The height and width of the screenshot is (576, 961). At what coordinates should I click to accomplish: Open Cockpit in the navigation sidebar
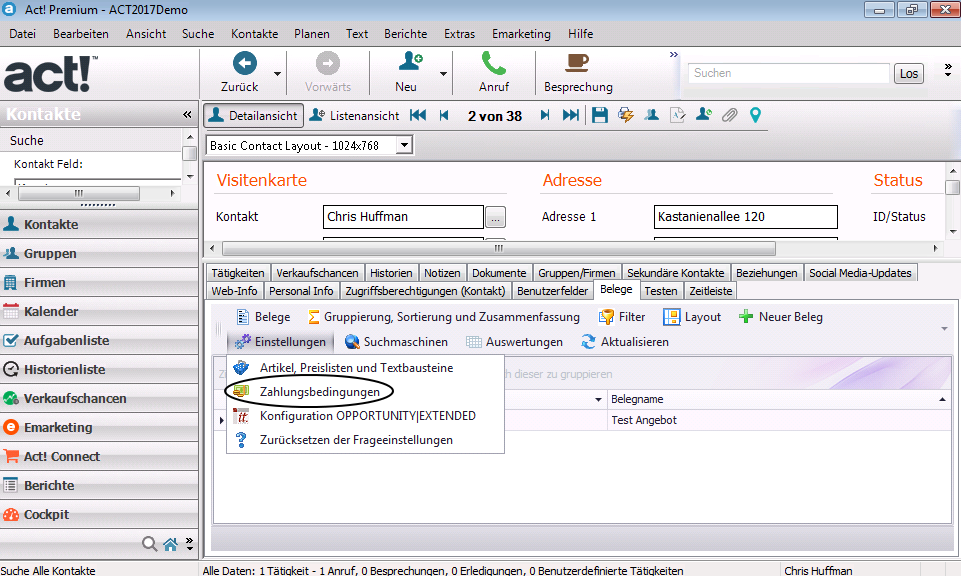click(99, 514)
